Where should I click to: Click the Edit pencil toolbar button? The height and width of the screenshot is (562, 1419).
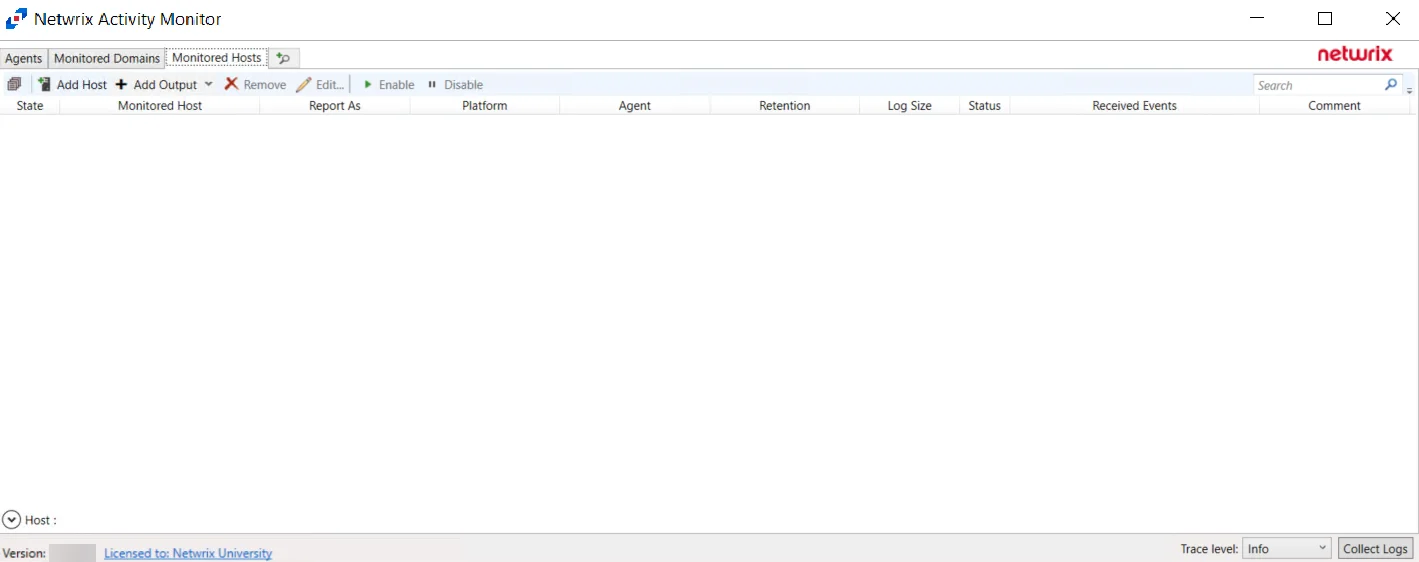click(x=320, y=85)
